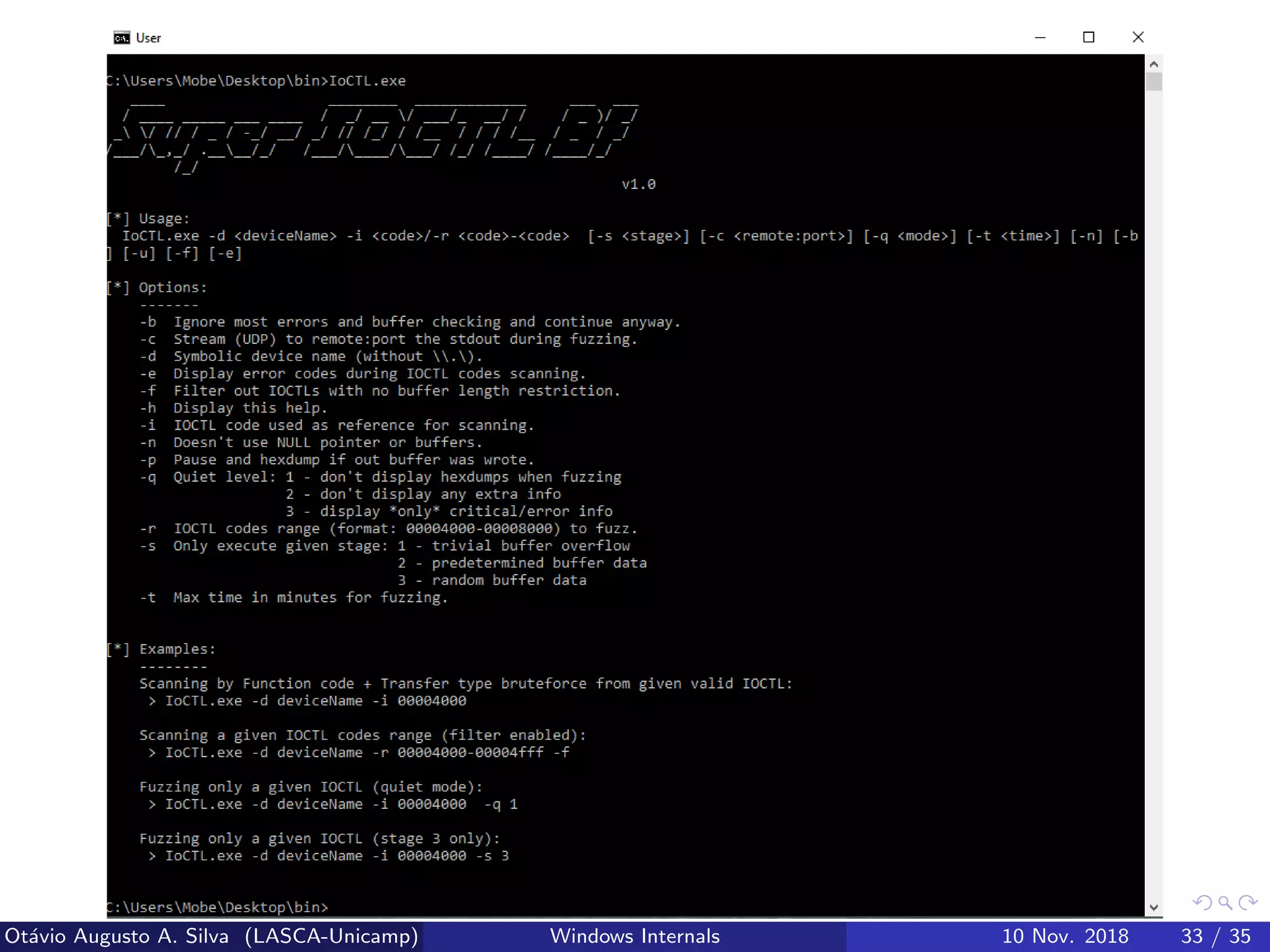
Task: Click the cmd icon in the User title bar
Action: pos(122,38)
